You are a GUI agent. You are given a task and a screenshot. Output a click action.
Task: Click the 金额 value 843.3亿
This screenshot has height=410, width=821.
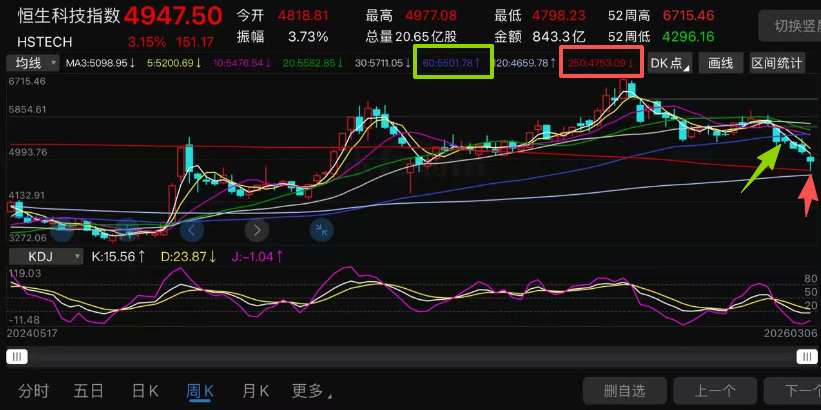point(559,37)
